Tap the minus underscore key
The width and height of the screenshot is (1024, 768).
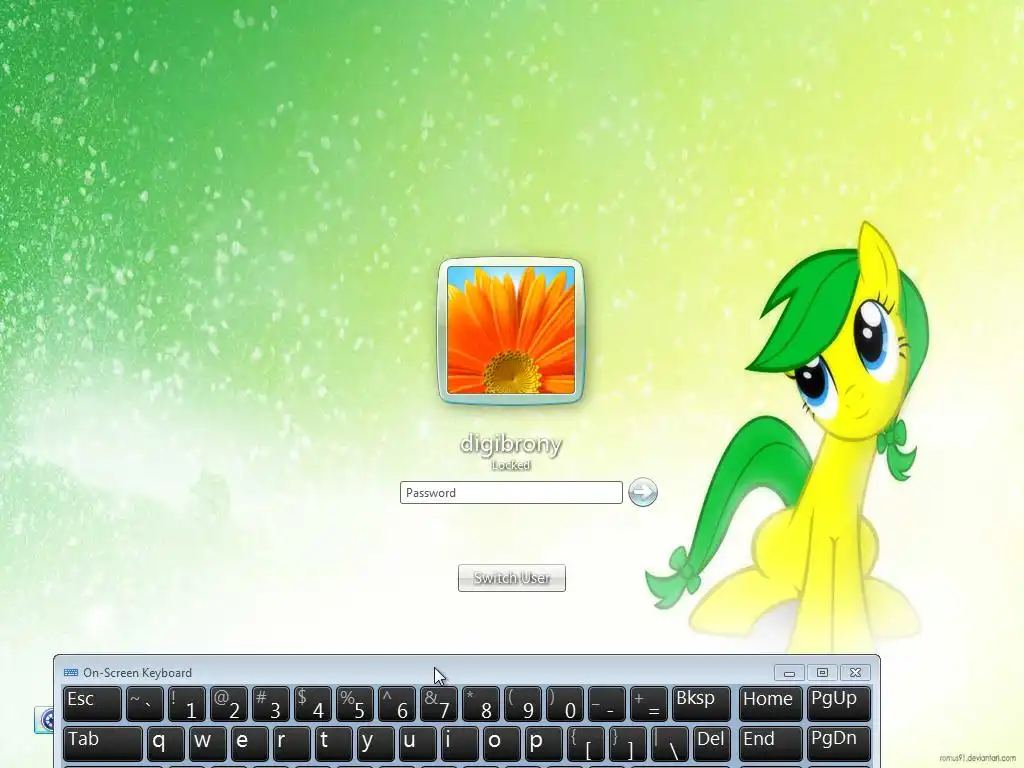(x=607, y=703)
